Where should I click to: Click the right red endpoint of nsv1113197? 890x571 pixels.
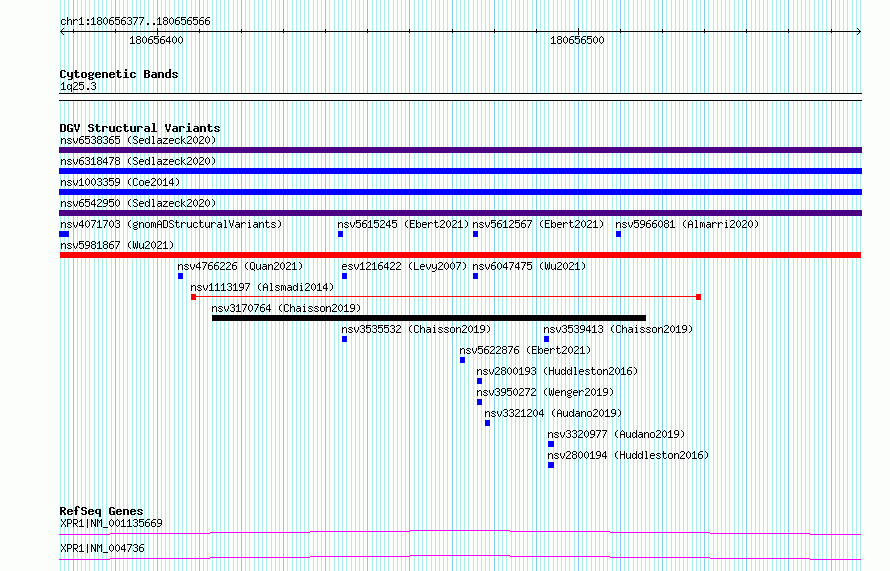click(x=699, y=297)
